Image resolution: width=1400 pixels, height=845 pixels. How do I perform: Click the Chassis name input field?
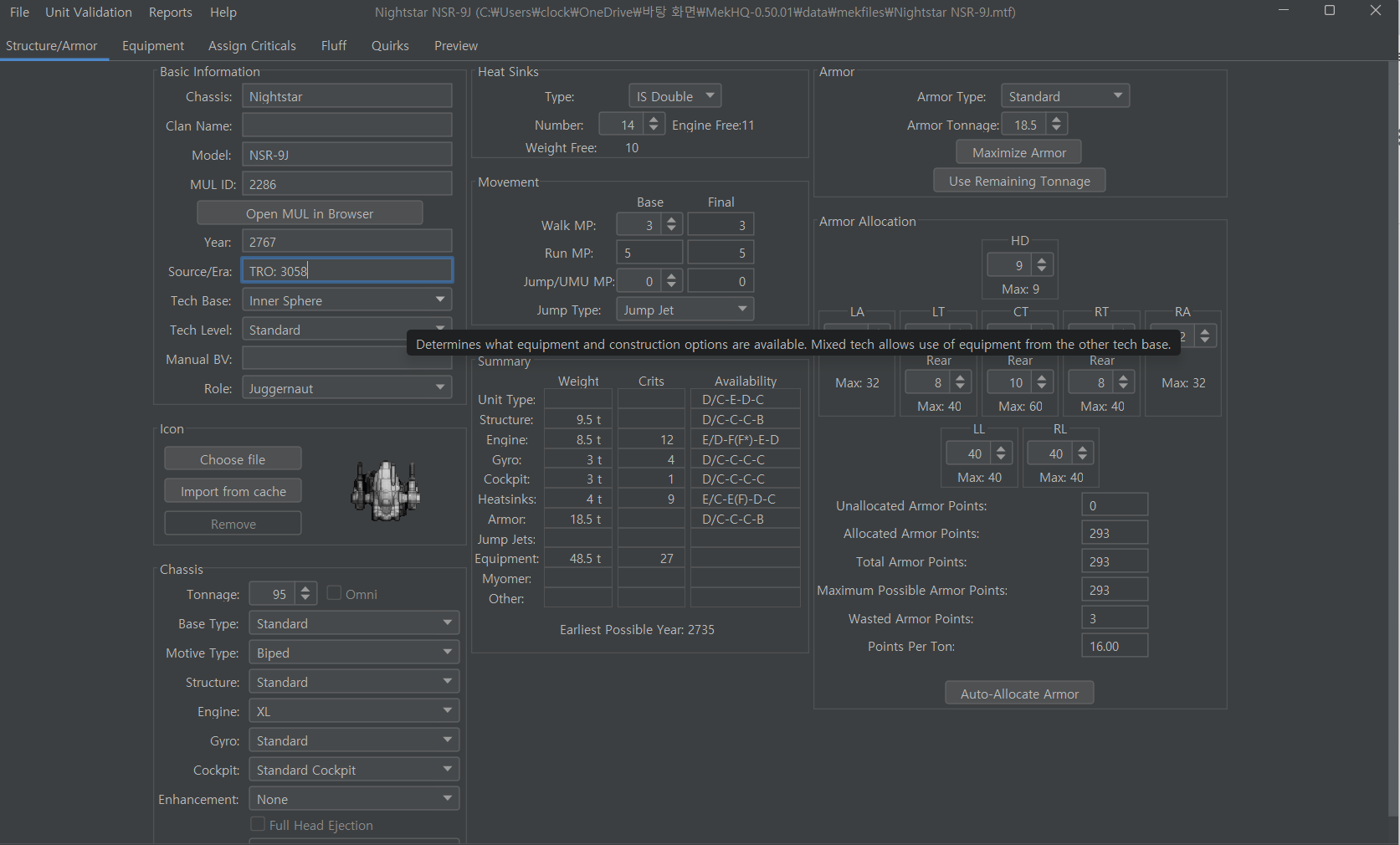click(x=346, y=96)
